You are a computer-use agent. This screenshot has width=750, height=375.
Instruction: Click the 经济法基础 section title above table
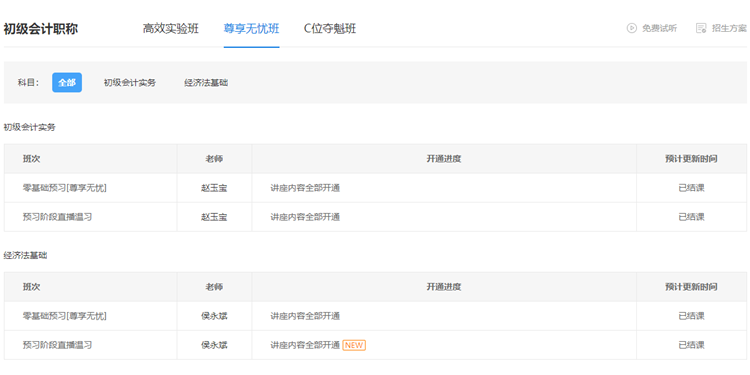[x=25, y=255]
